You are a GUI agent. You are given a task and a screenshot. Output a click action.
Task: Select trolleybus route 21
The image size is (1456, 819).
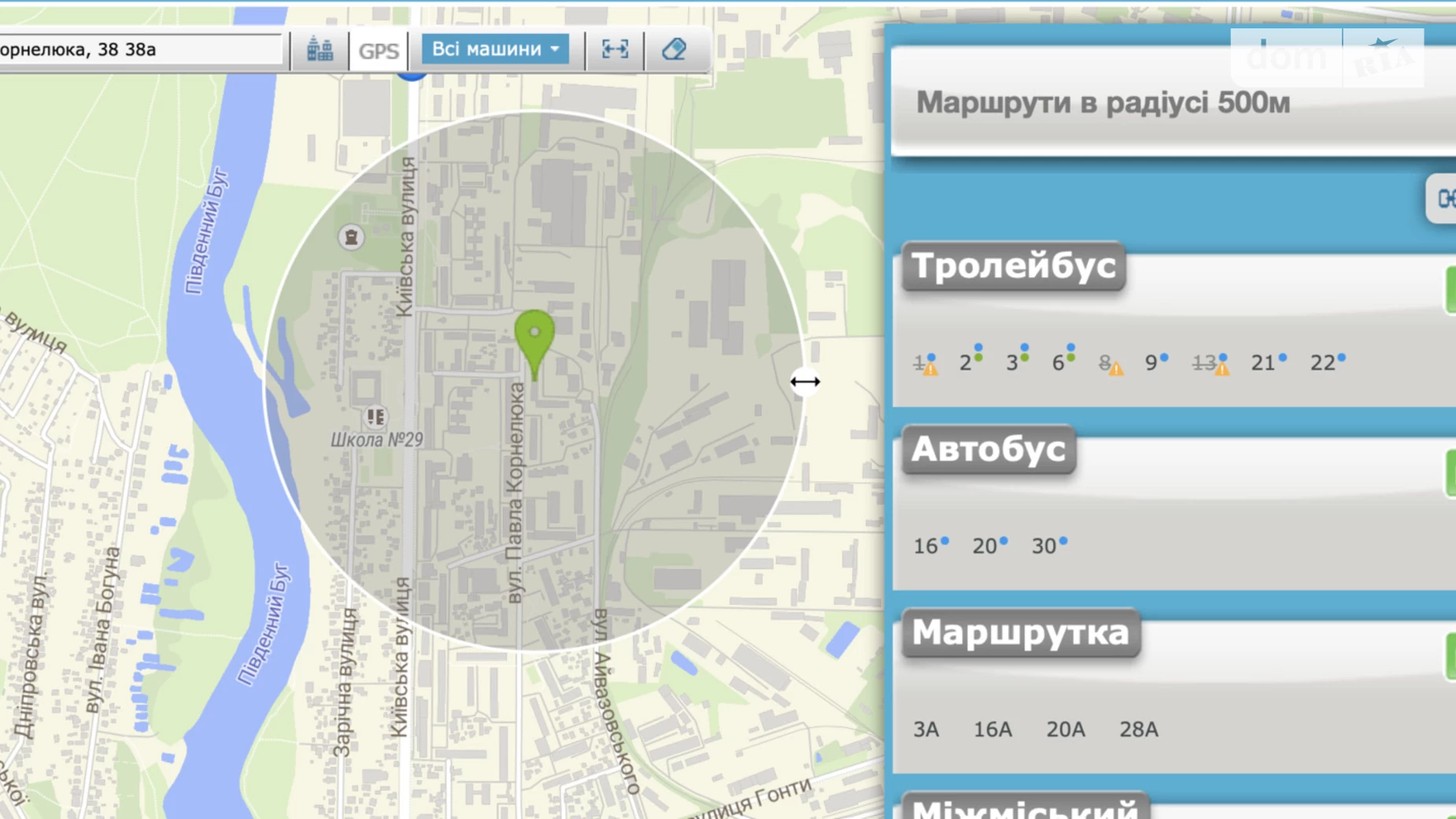tap(1262, 363)
